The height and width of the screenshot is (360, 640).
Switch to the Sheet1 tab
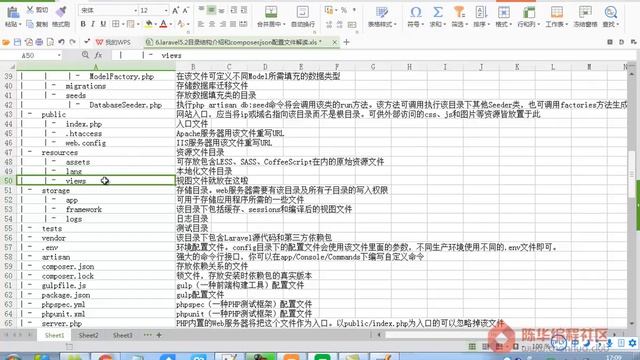coord(54,335)
